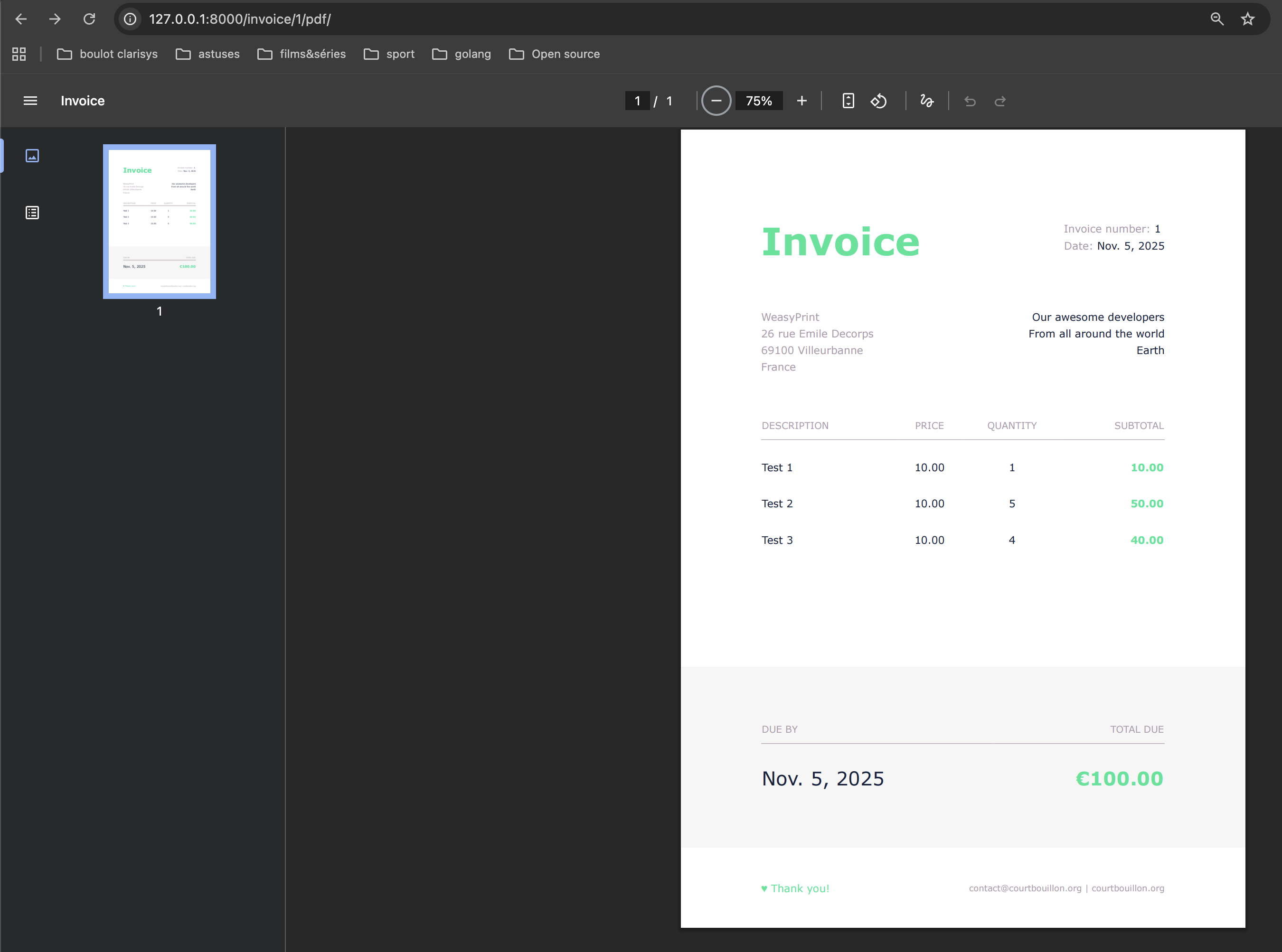Open the browser apps grid icon
The height and width of the screenshot is (952, 1282).
[19, 54]
